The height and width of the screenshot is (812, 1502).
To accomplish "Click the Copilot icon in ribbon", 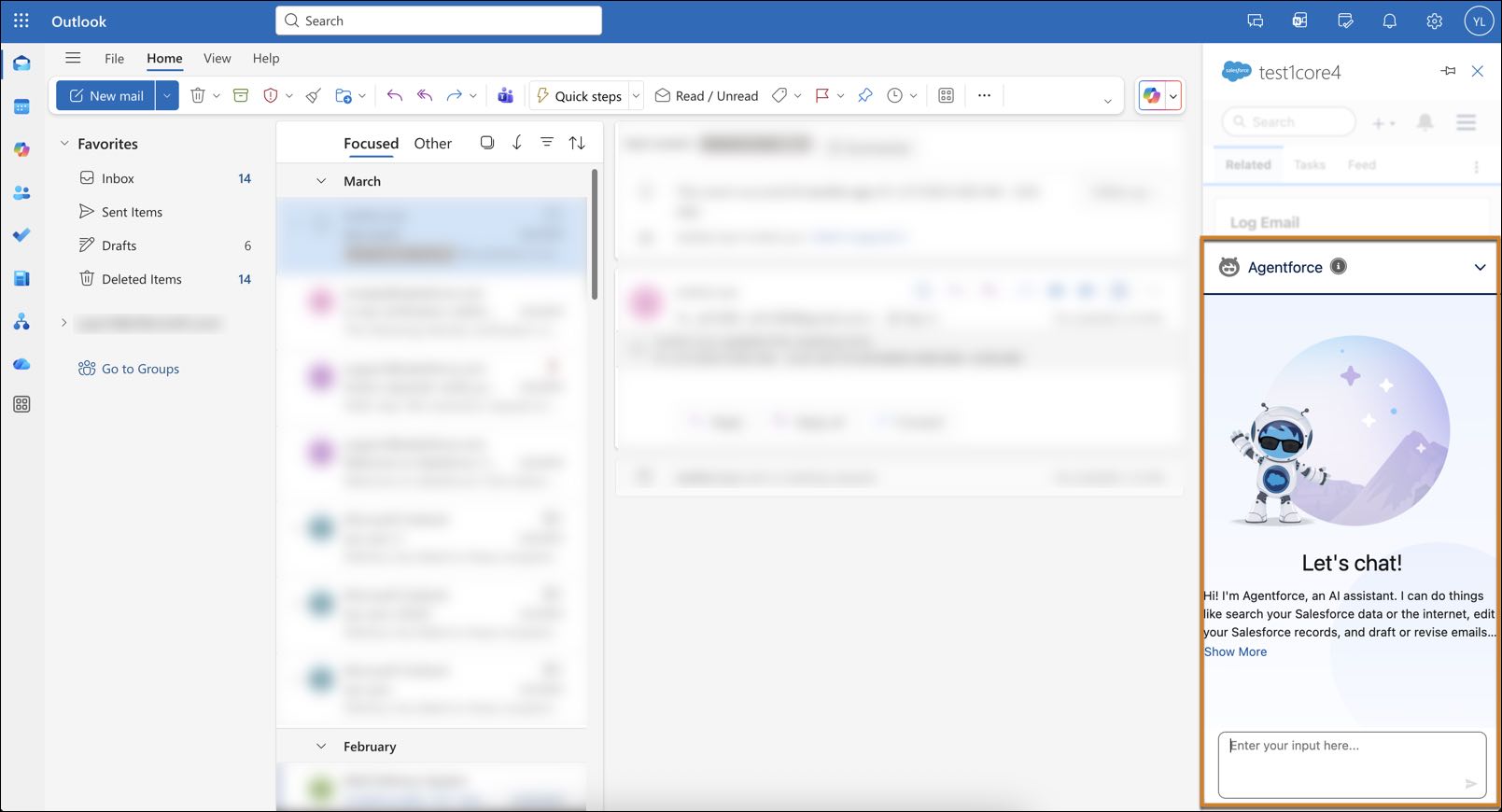I will point(1152,95).
